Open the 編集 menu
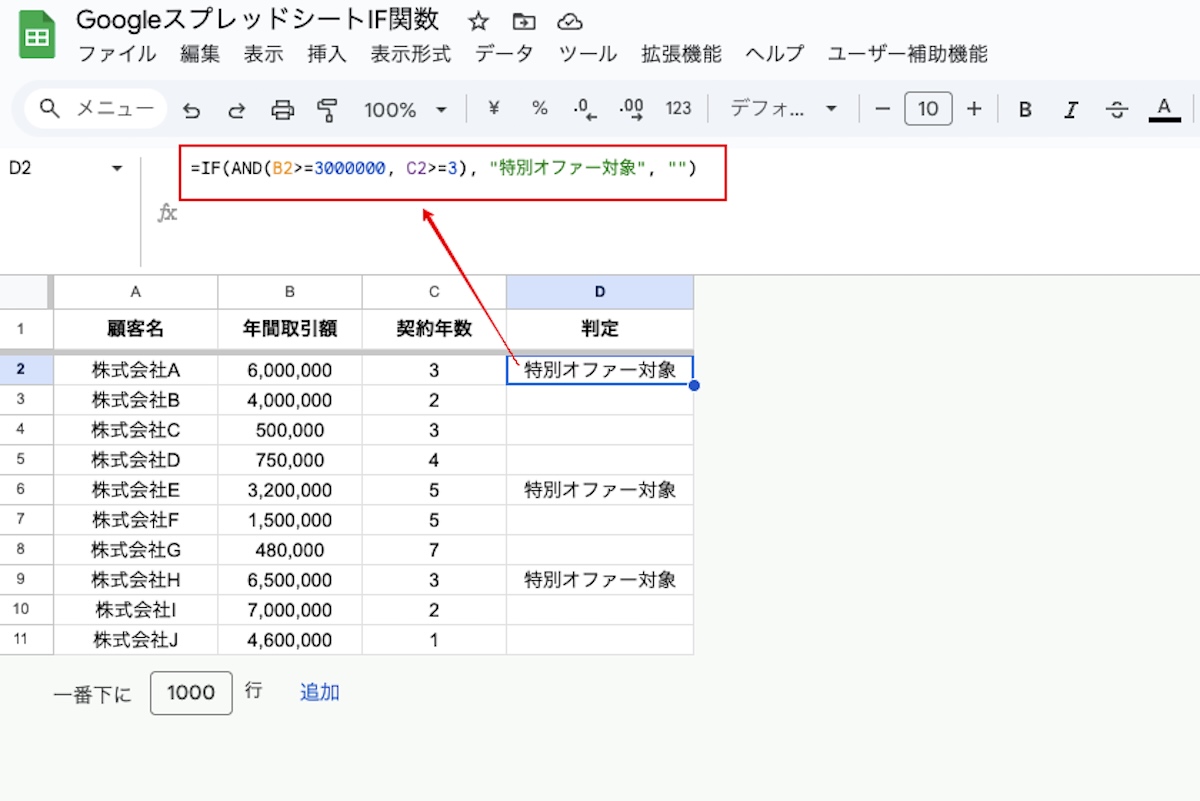 (200, 54)
